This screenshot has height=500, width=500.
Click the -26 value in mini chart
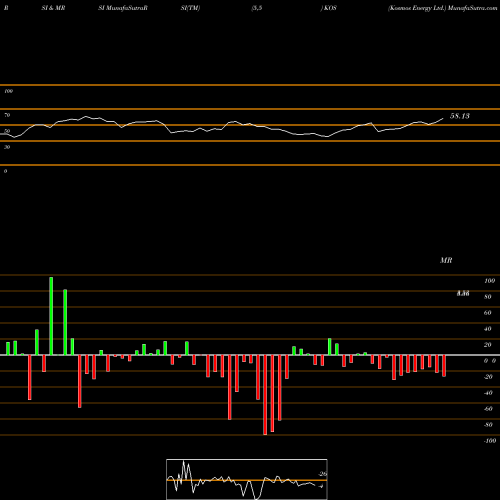(x=322, y=474)
